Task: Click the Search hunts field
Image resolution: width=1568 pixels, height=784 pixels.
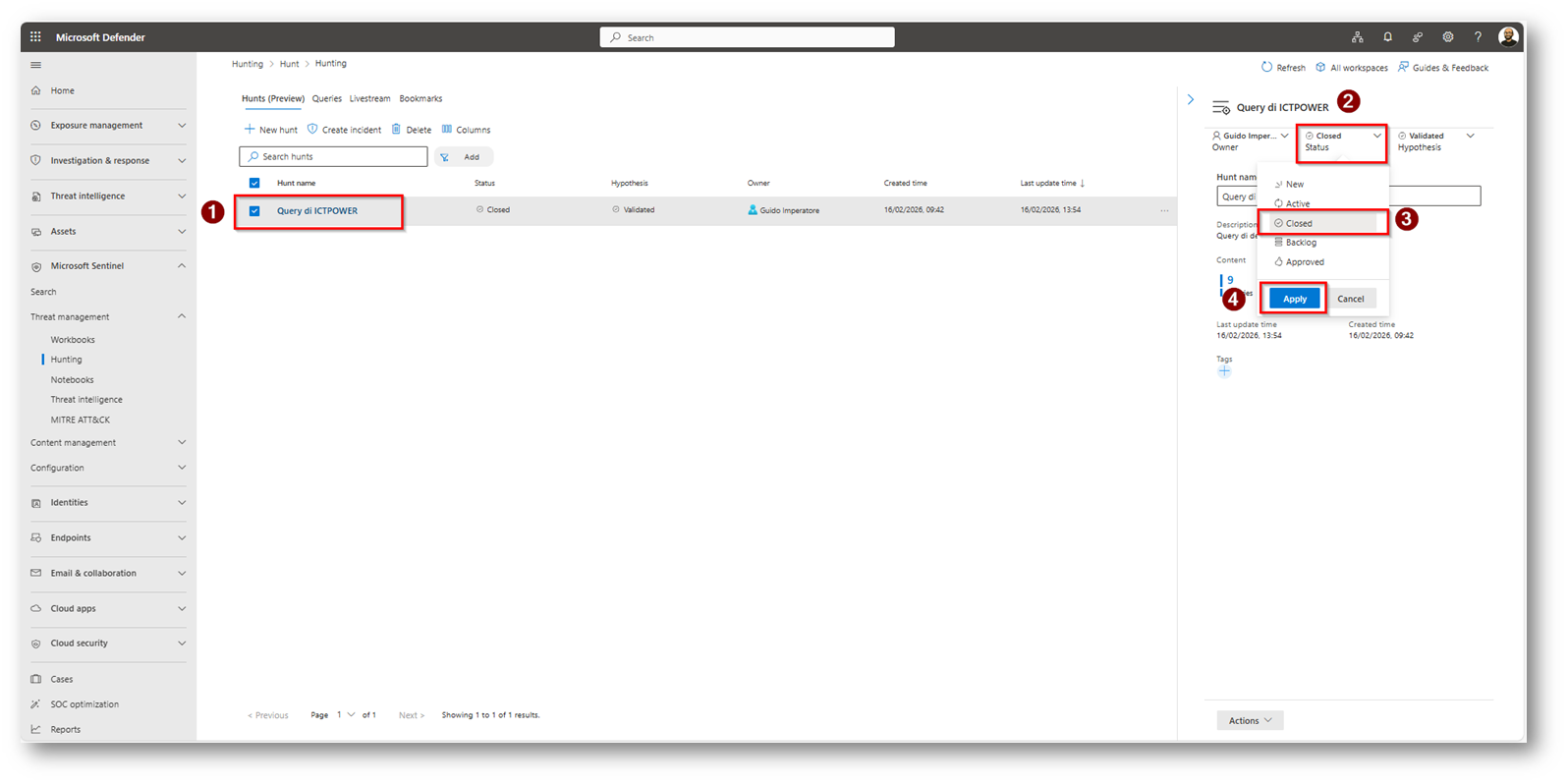Action: [x=333, y=157]
